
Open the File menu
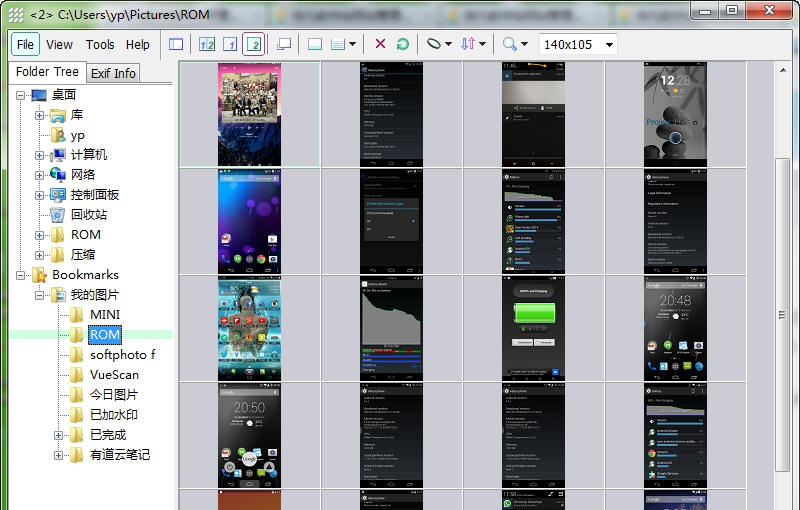click(x=25, y=44)
